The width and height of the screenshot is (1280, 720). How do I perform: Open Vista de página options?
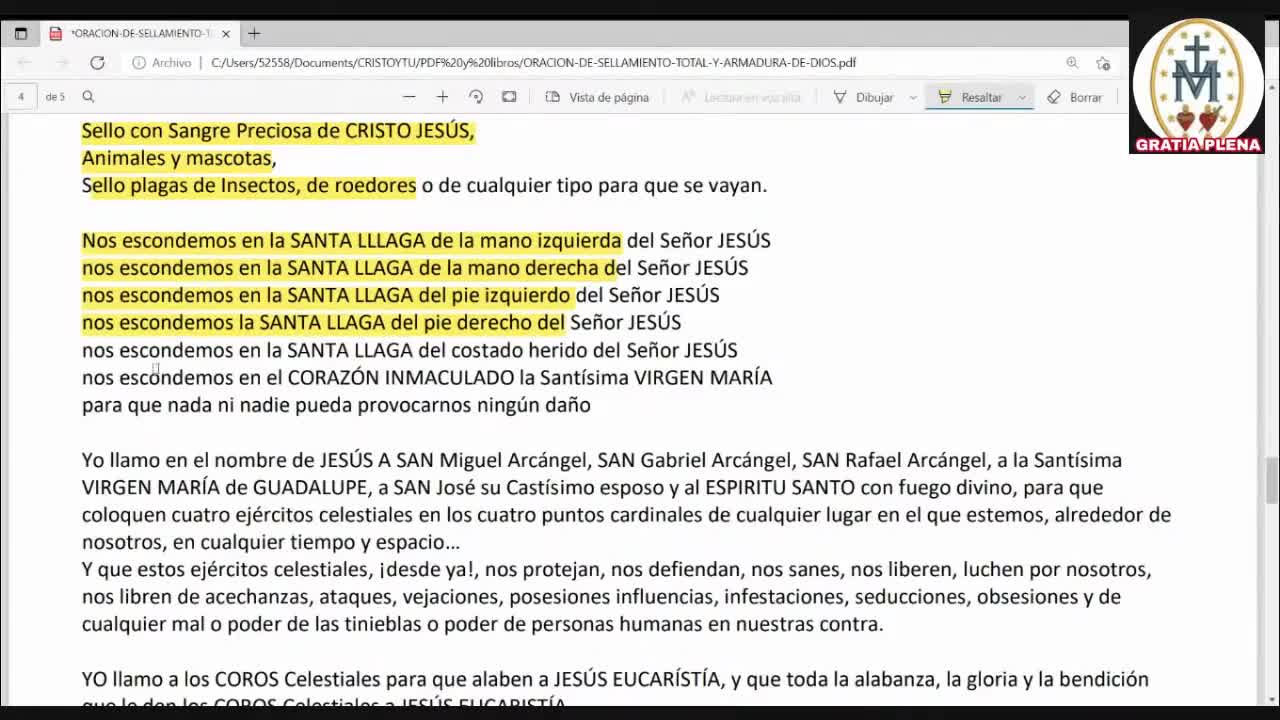(x=597, y=97)
